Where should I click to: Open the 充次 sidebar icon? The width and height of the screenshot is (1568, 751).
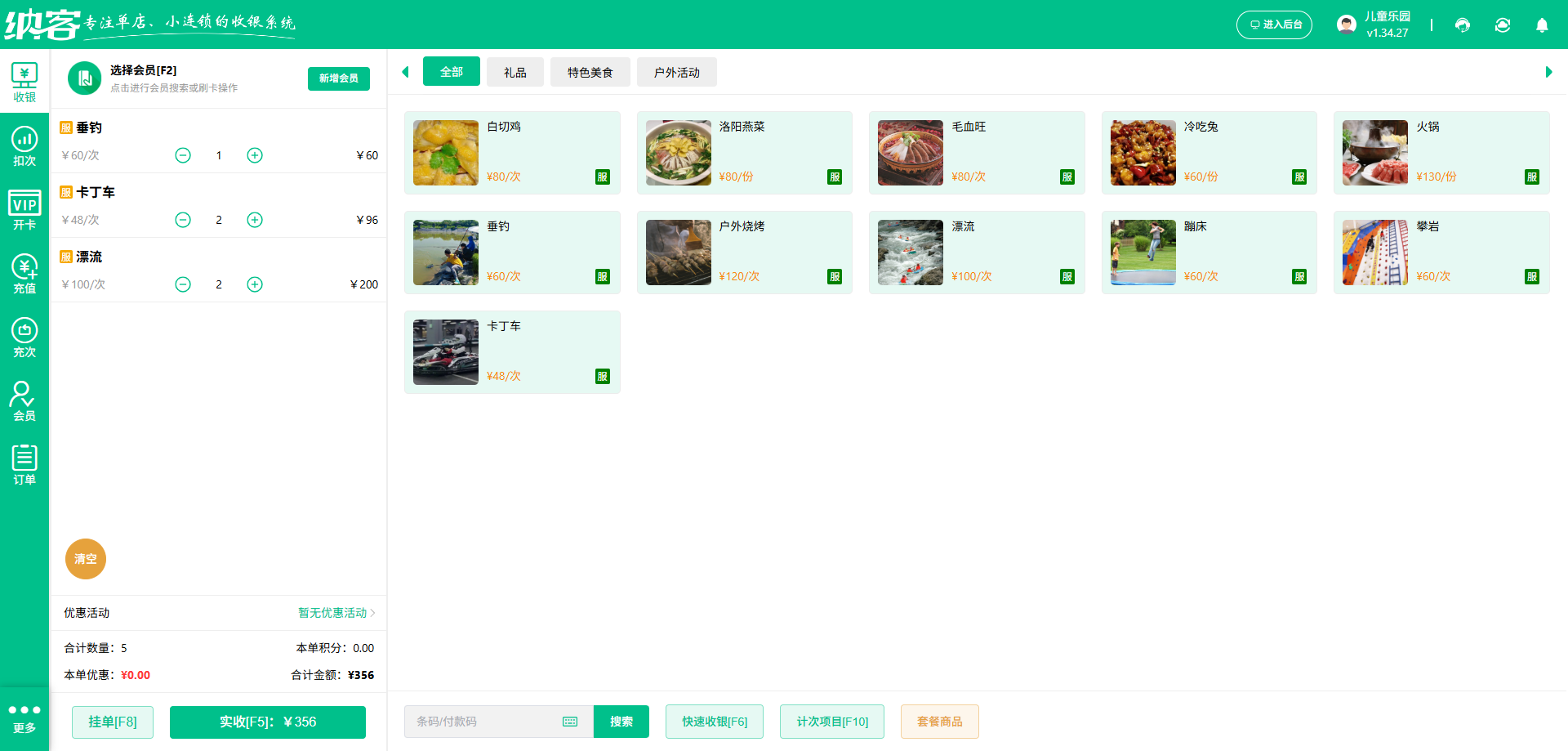pos(24,338)
